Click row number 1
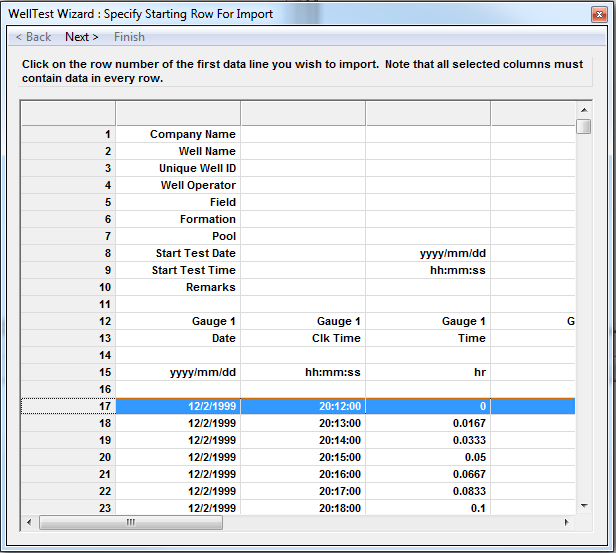This screenshot has width=616, height=553. [68, 134]
